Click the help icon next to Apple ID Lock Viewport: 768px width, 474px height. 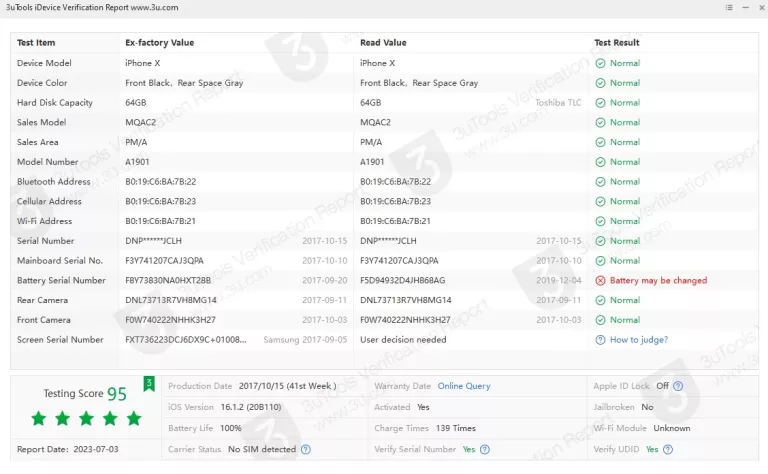678,386
